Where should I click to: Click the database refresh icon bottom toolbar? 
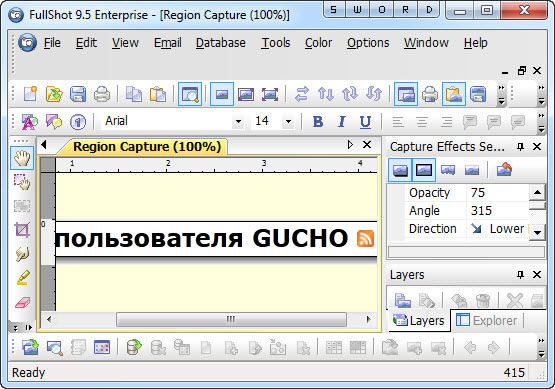(x=134, y=347)
